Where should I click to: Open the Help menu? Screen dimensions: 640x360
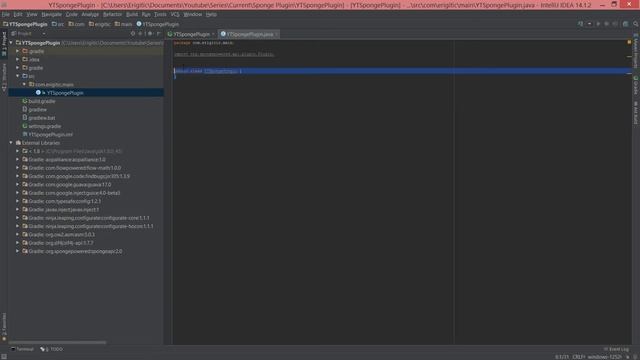click(x=211, y=14)
